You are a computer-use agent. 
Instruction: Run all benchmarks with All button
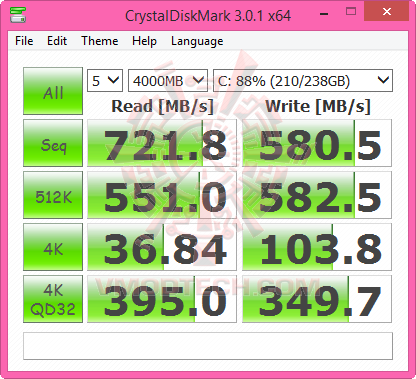(x=53, y=91)
